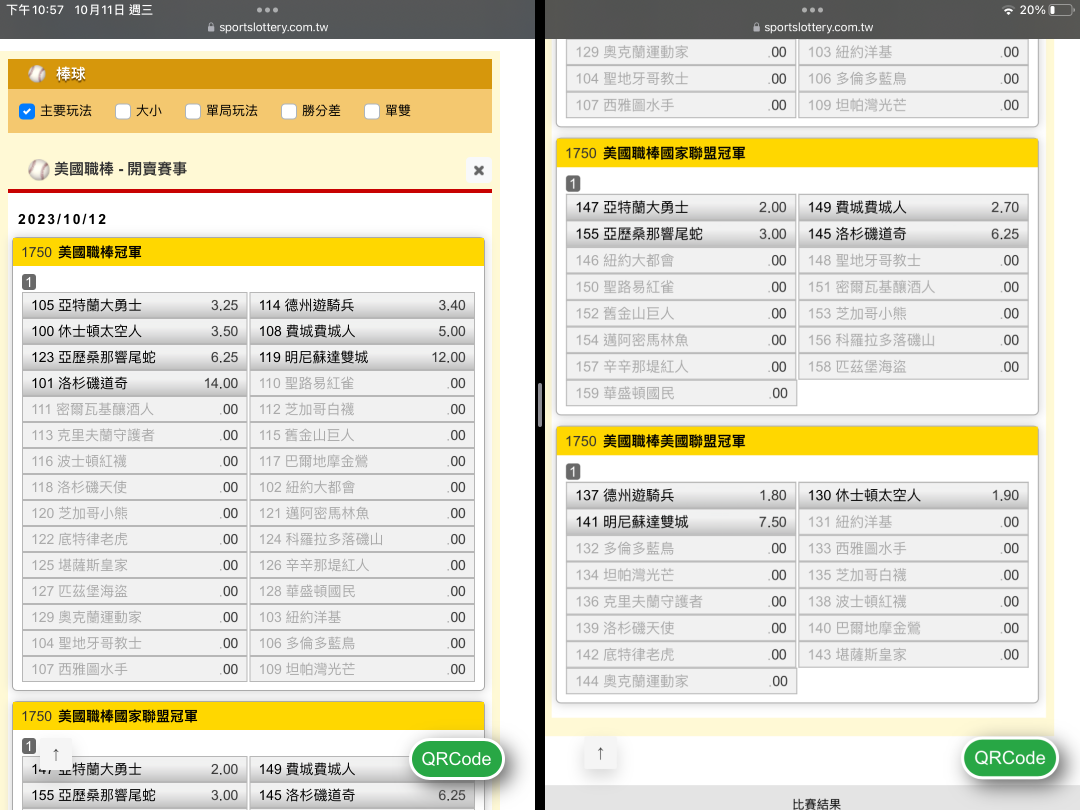Viewport: 1080px width, 810px height.
Task: Click the "1" badge under right 美國職棒國家聯盟冠軍
Action: coord(573,184)
